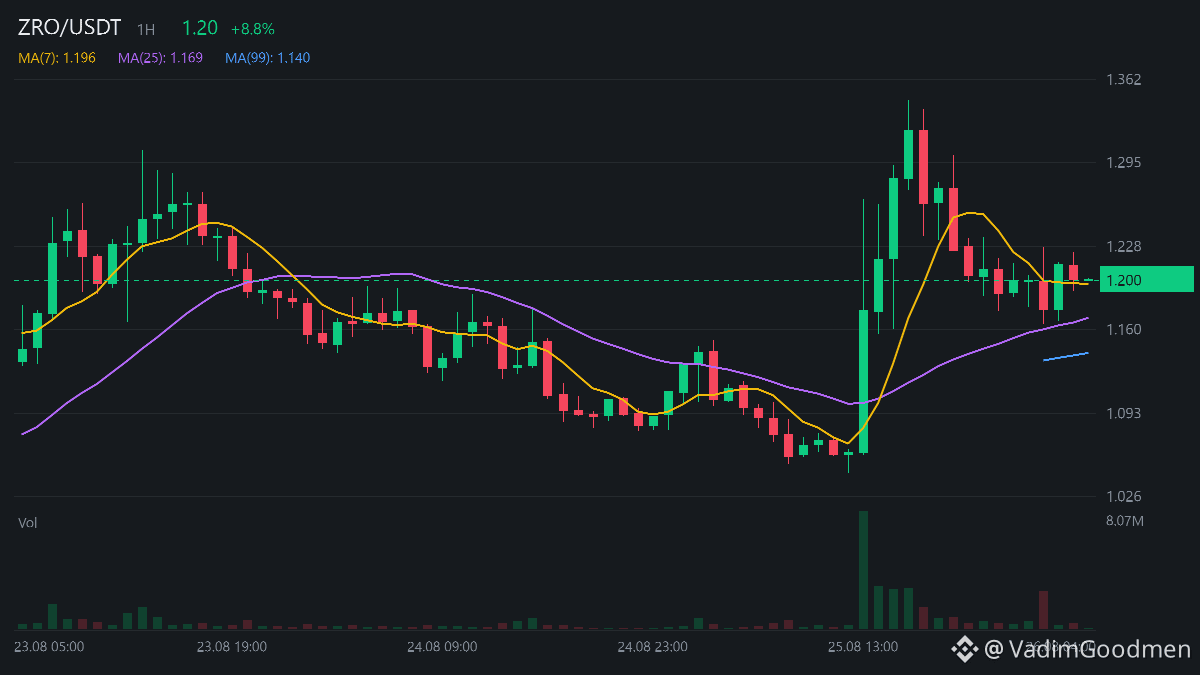Select the MA(25): 1.169 indicator label
This screenshot has height=675, width=1200.
[160, 58]
